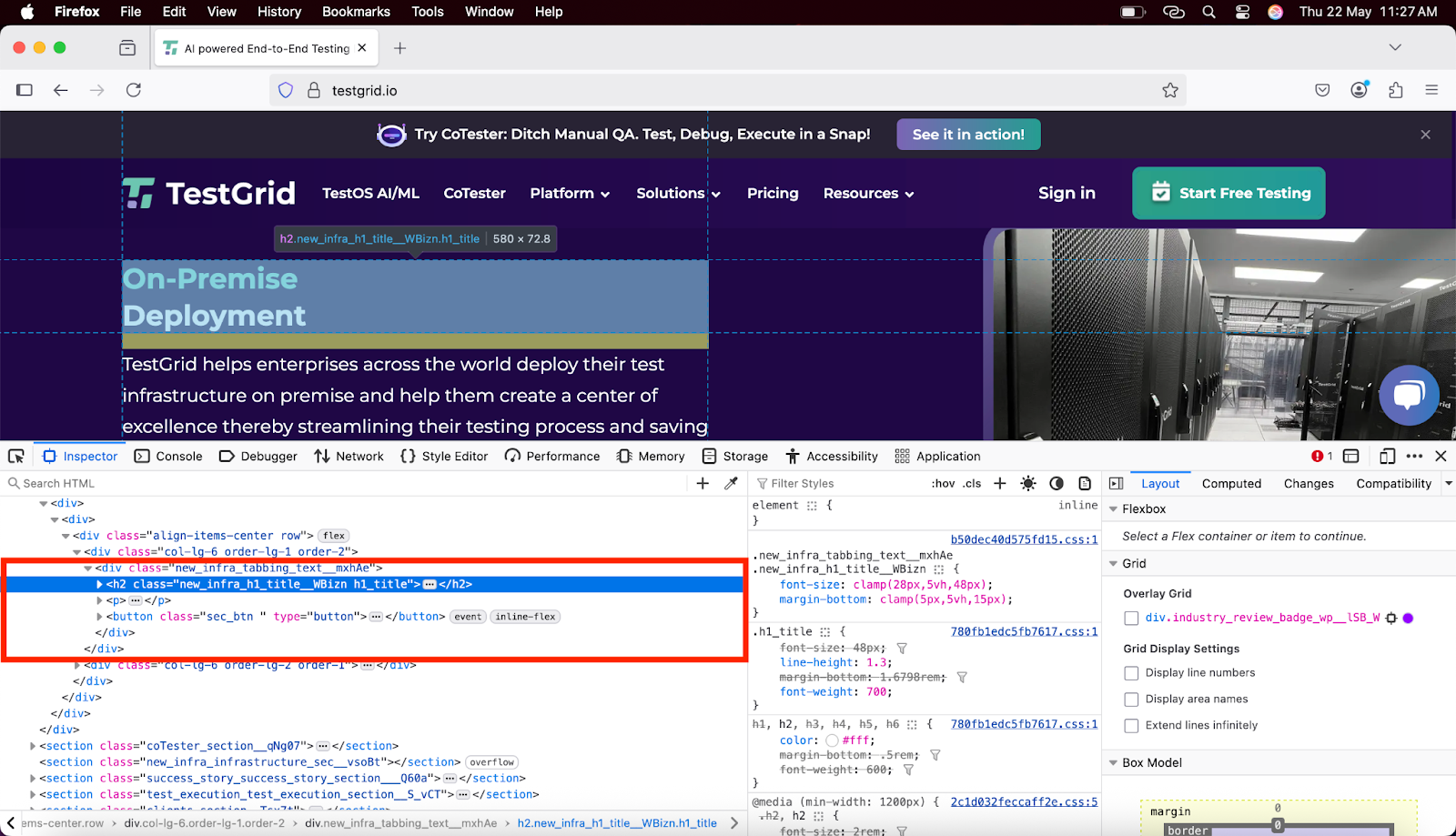Toggle :hov pseudo-class panel
Screen dimensions: 1456x836
coord(944,483)
